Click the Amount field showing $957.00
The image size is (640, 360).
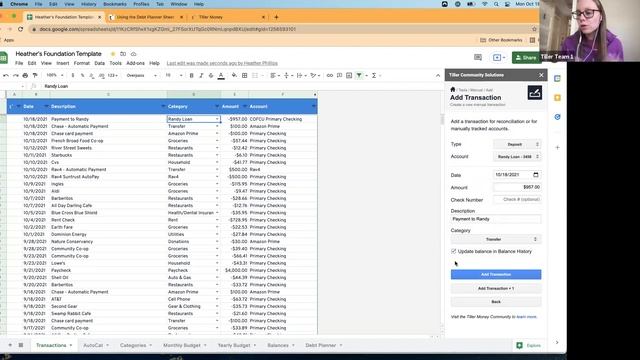(x=517, y=187)
